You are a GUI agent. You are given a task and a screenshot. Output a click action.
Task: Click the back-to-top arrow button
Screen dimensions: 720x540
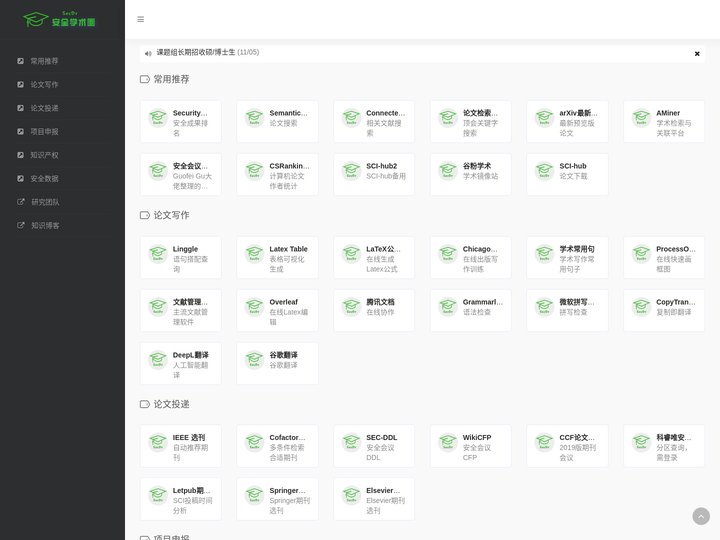point(701,516)
